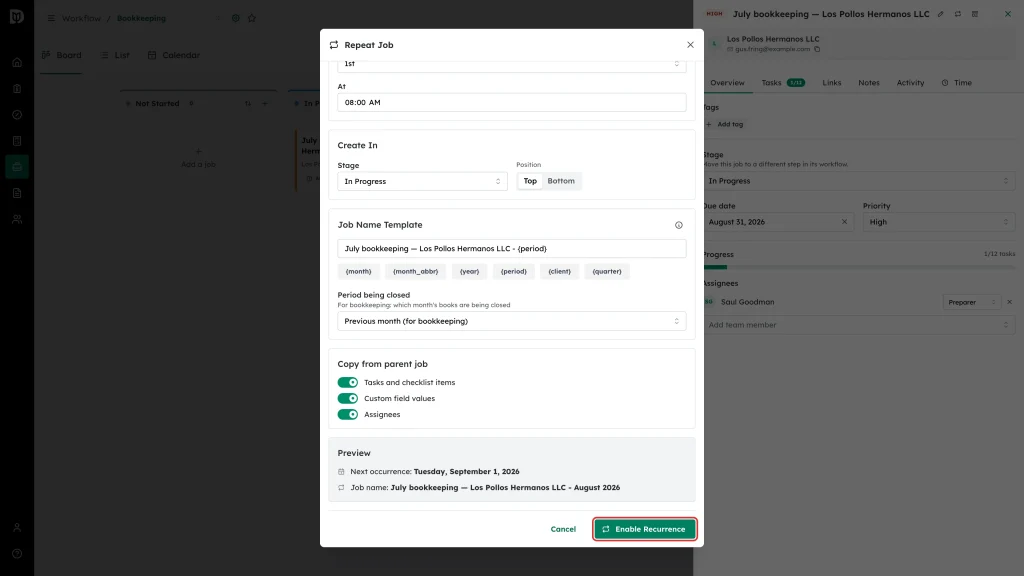This screenshot has height=576, width=1024.
Task: Click the repeat icon beside Job name preview
Action: (x=341, y=488)
